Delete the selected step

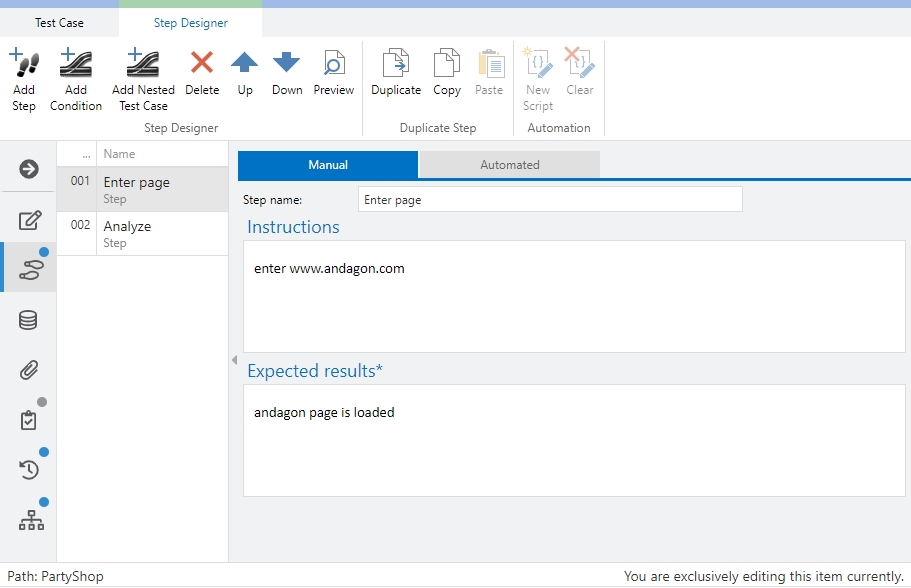202,64
